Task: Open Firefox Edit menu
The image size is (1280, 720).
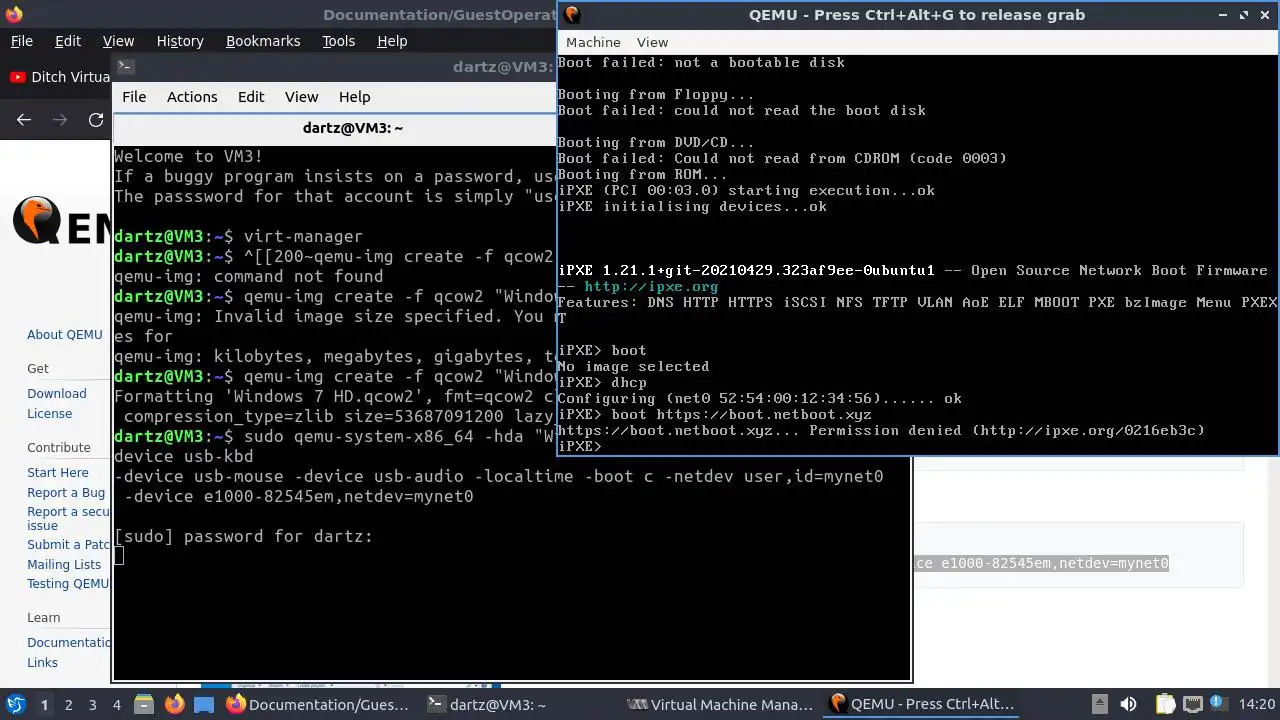Action: 68,41
